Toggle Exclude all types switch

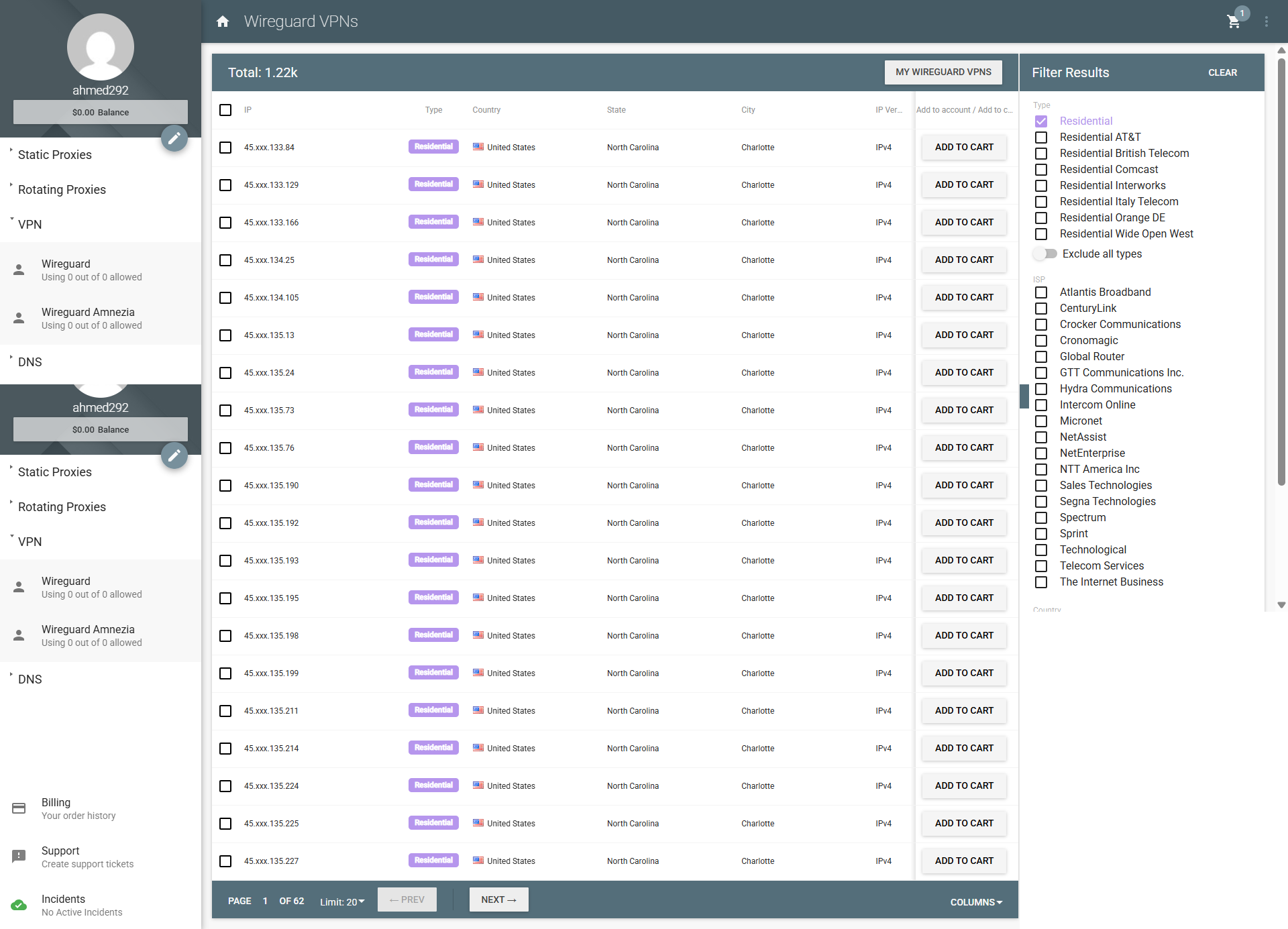(x=1045, y=254)
